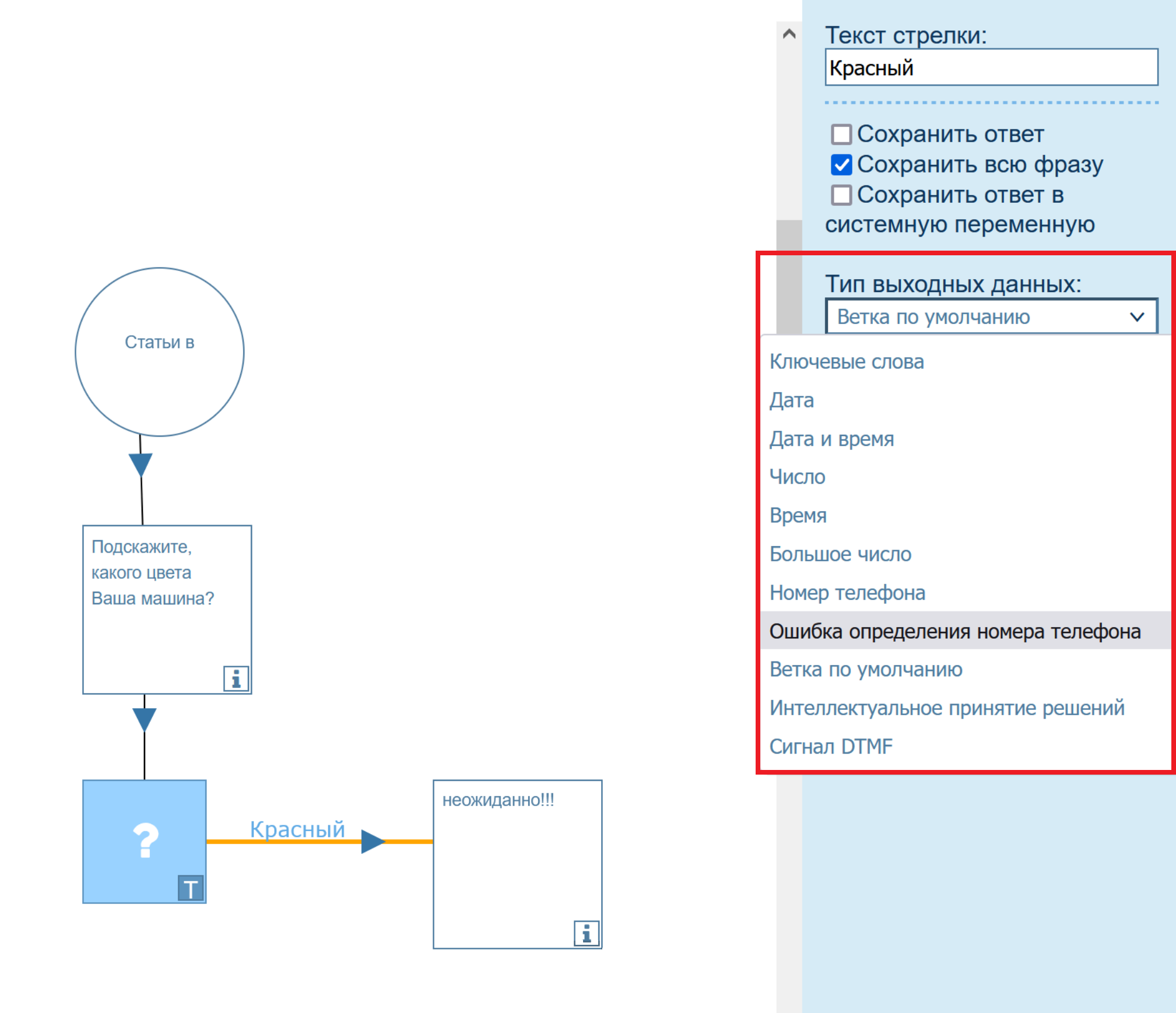
Task: Enable 'Сохранить ответ' checkbox
Action: click(841, 134)
